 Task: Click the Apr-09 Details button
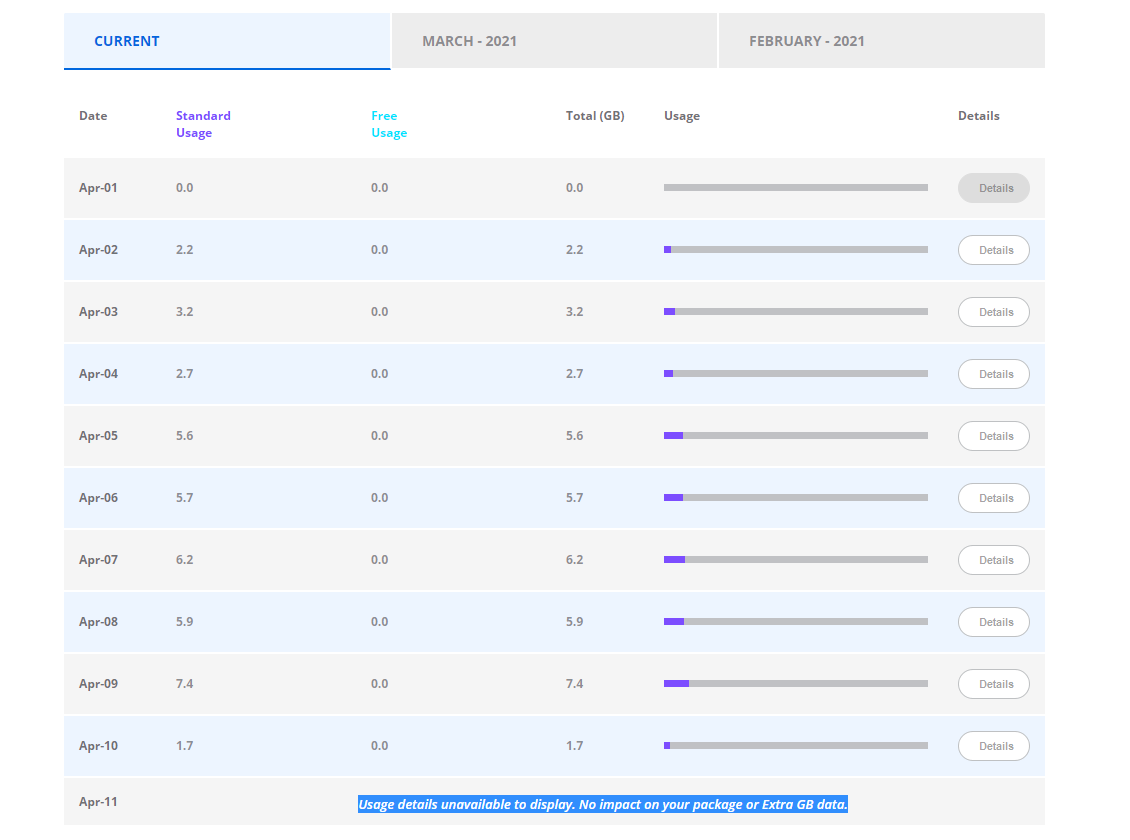click(x=994, y=684)
